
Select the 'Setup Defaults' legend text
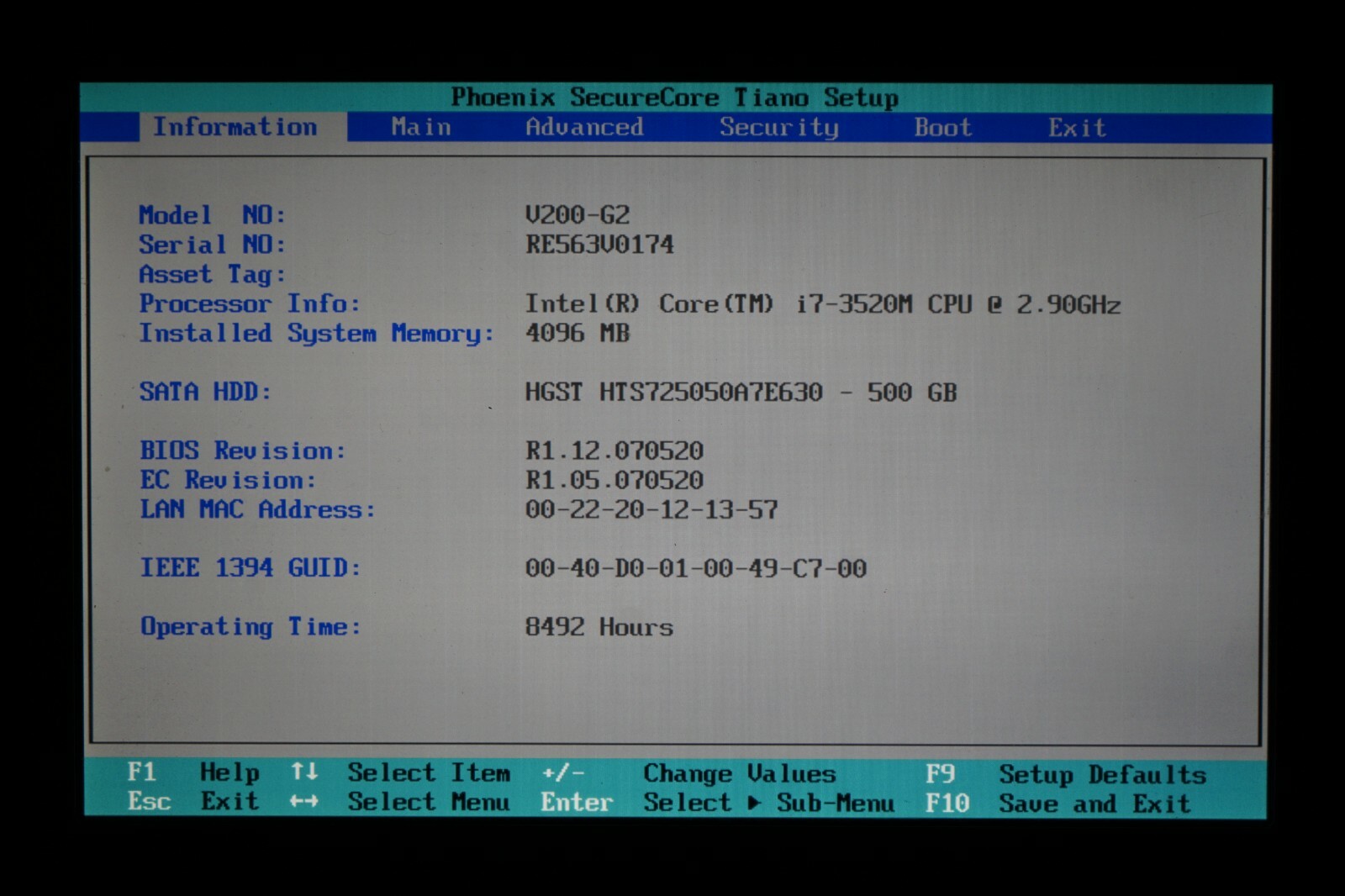coord(1103,774)
